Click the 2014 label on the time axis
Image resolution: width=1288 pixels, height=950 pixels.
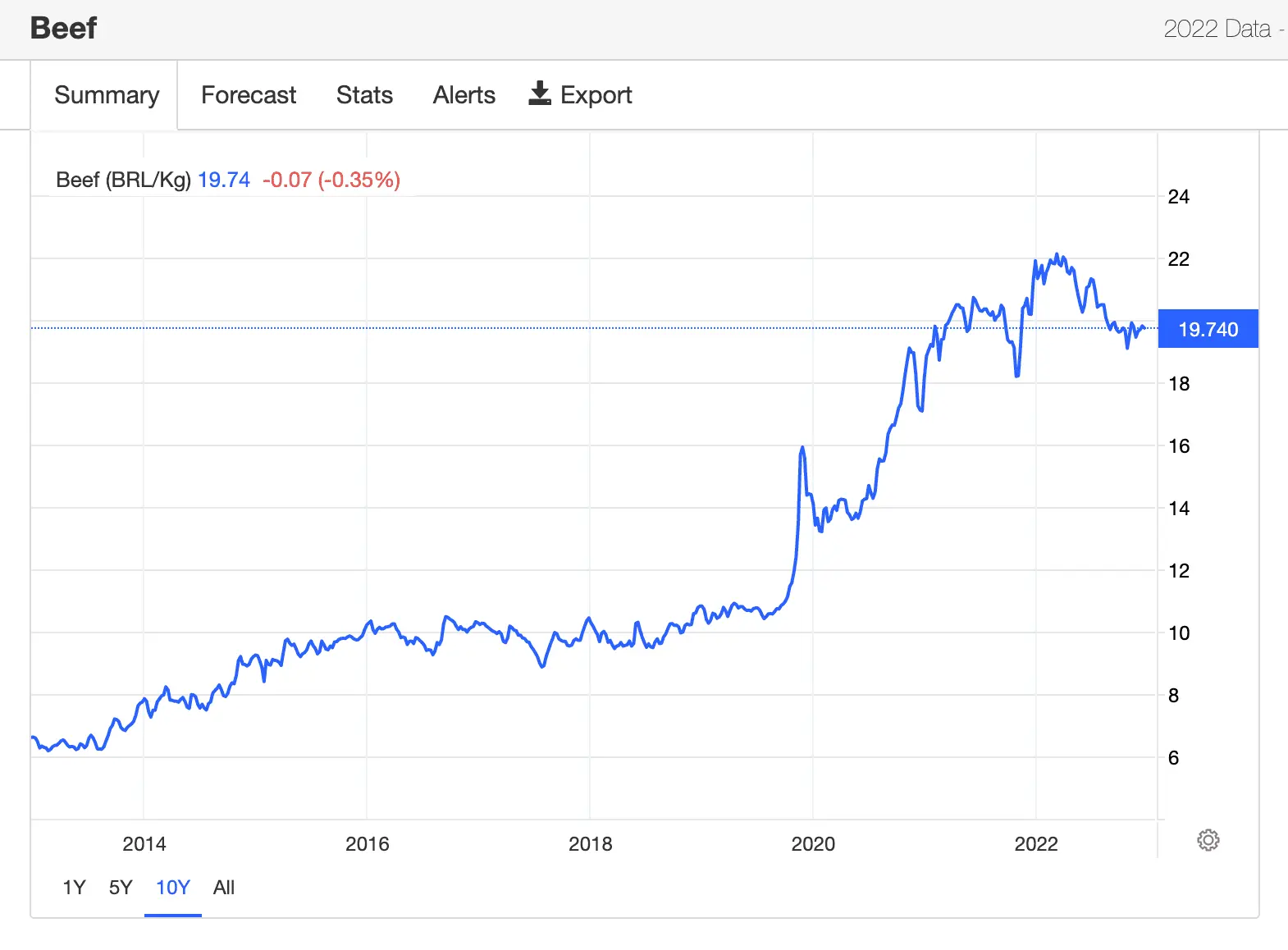144,843
